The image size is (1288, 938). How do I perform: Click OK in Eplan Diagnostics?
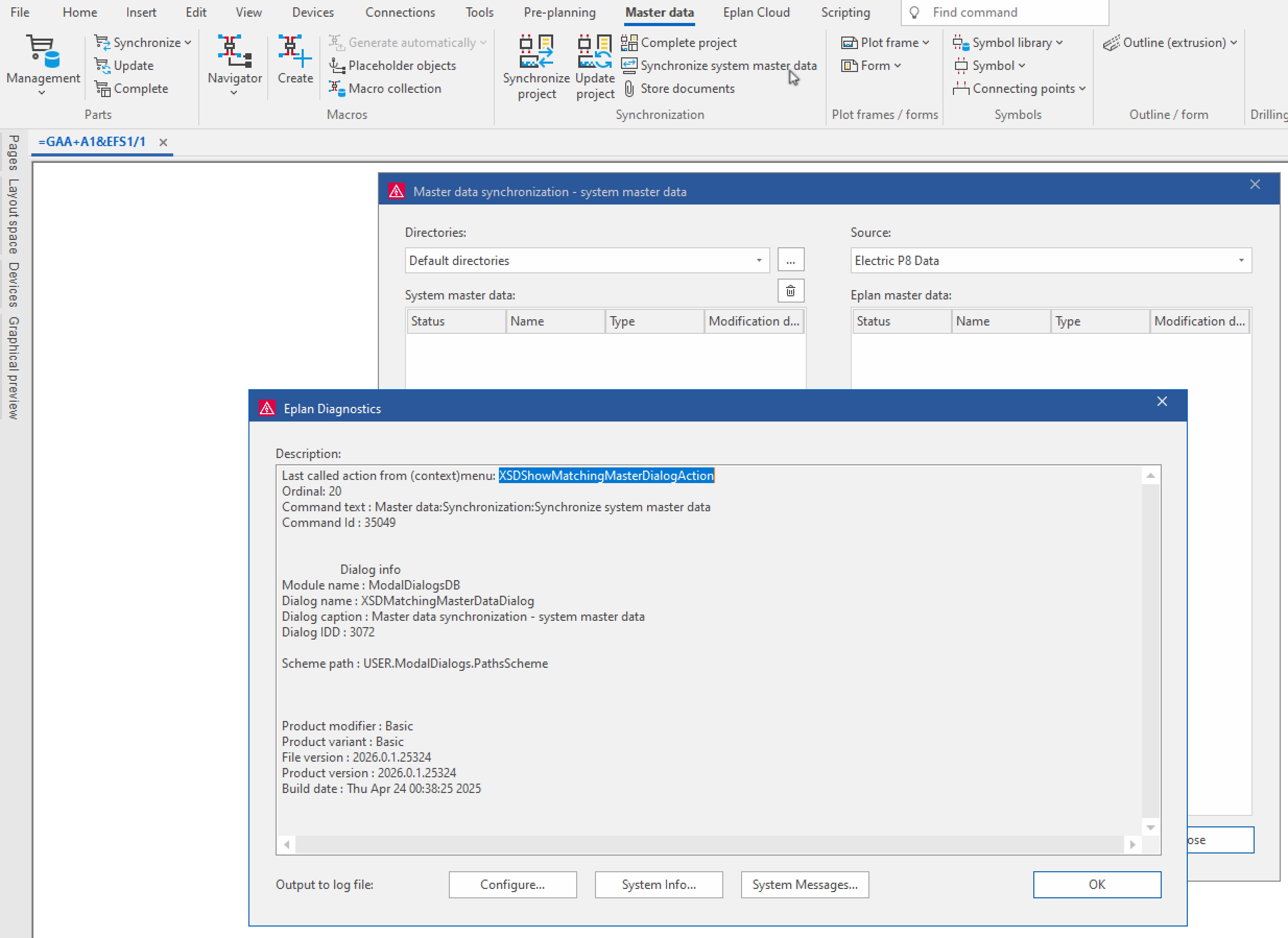[x=1096, y=885]
